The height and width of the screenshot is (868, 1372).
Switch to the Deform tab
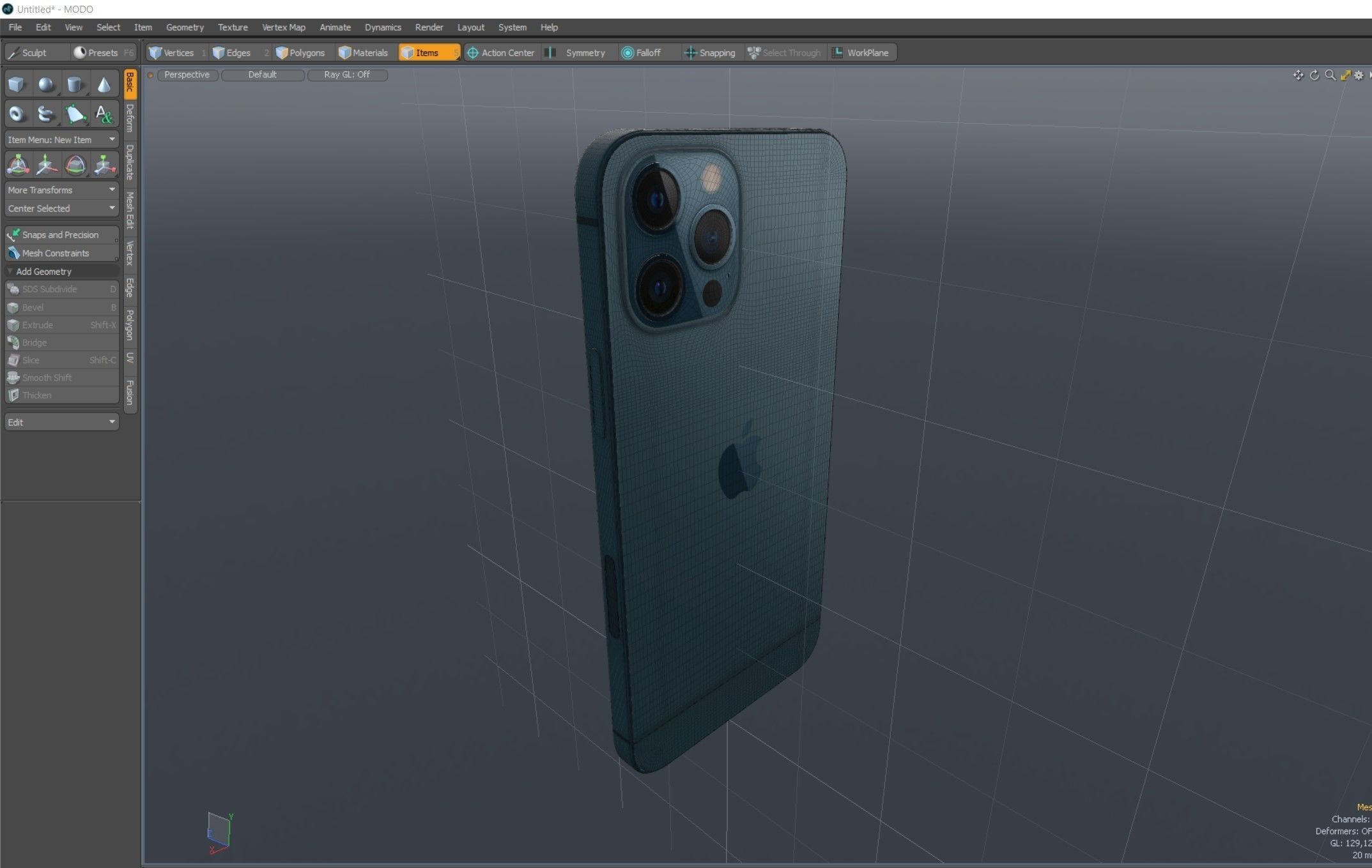pyautogui.click(x=130, y=118)
